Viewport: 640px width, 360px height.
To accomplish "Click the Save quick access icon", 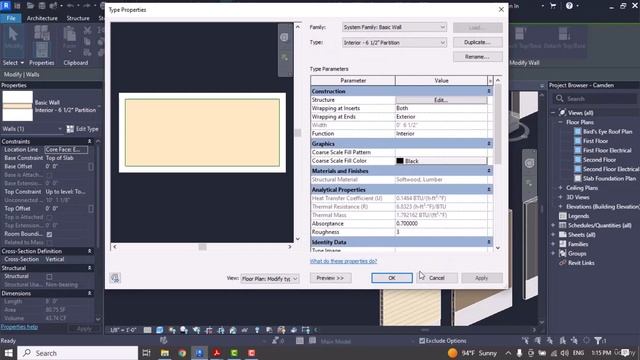I will point(42,6).
